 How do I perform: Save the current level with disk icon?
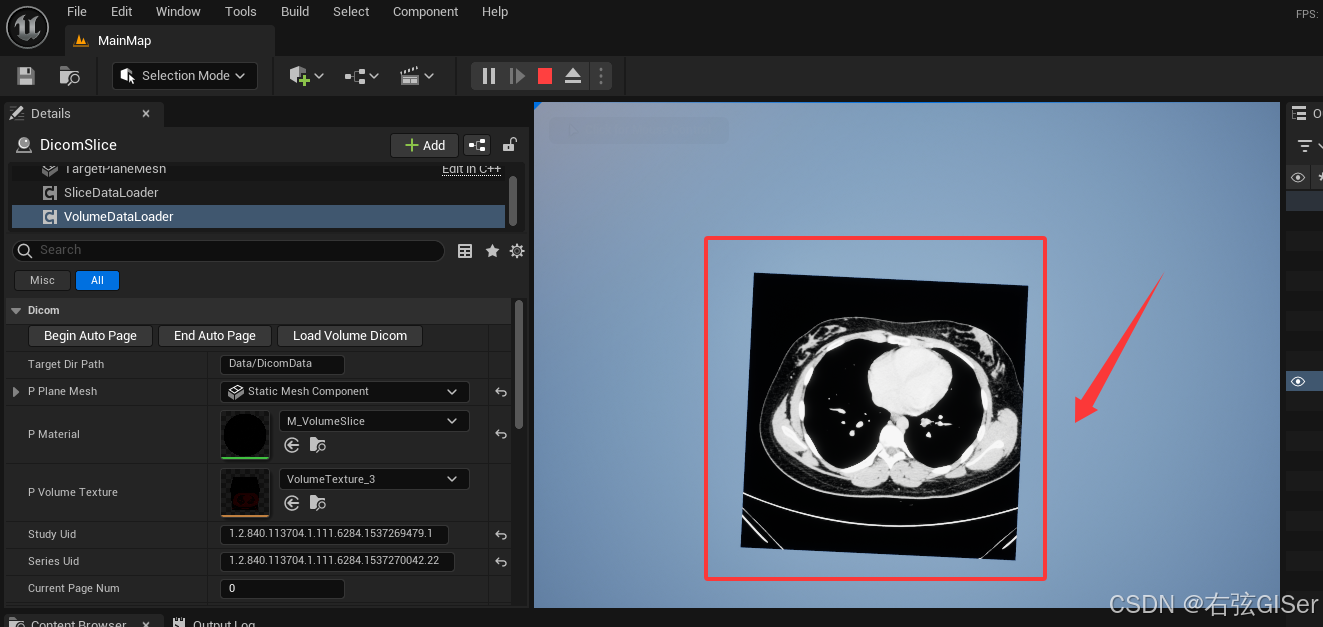(x=26, y=76)
